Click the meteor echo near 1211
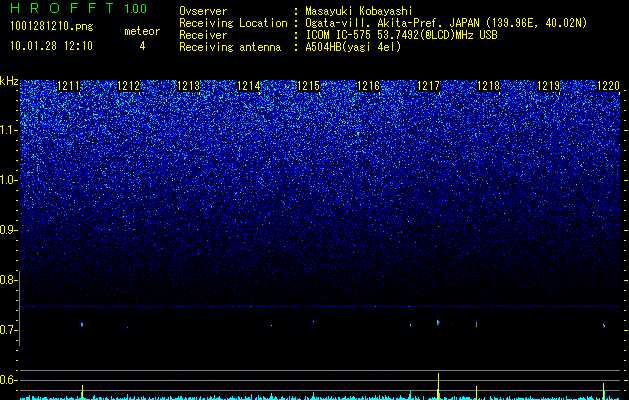Image resolution: width=629 pixels, height=400 pixels. pyautogui.click(x=82, y=324)
